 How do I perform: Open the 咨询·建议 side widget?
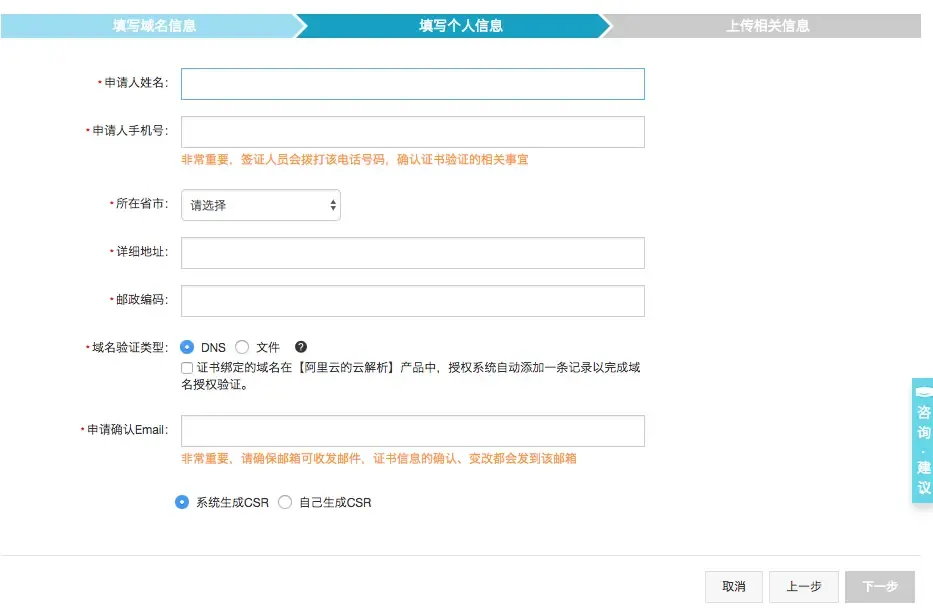(x=923, y=441)
